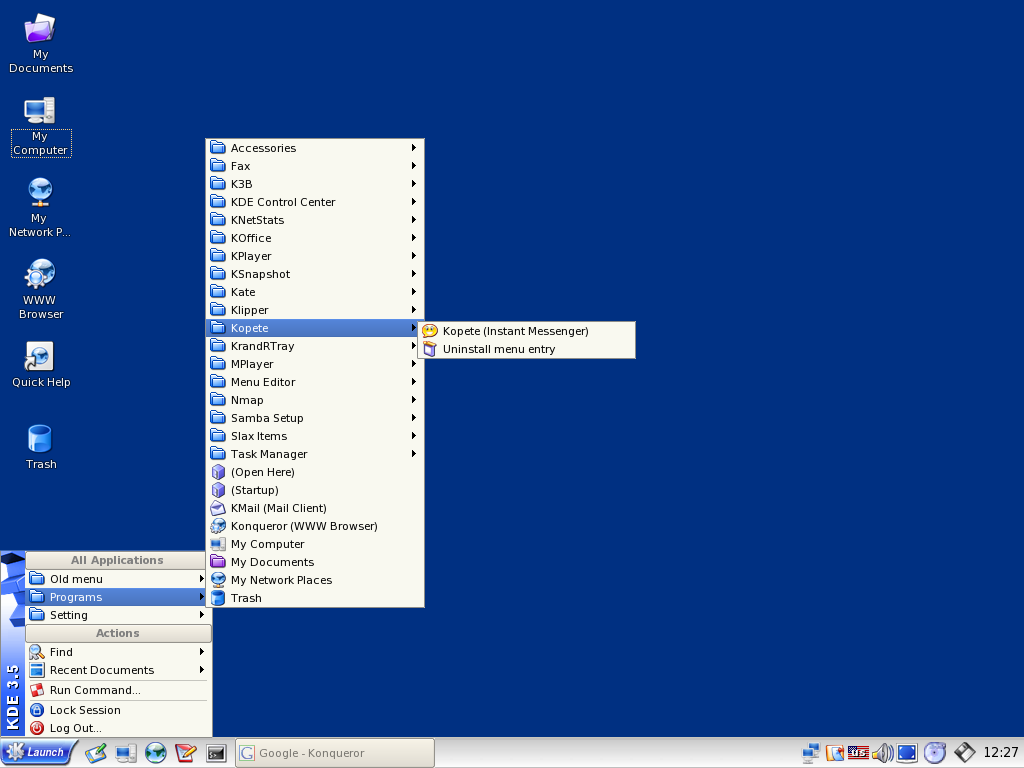Open the Find submenu

[118, 652]
